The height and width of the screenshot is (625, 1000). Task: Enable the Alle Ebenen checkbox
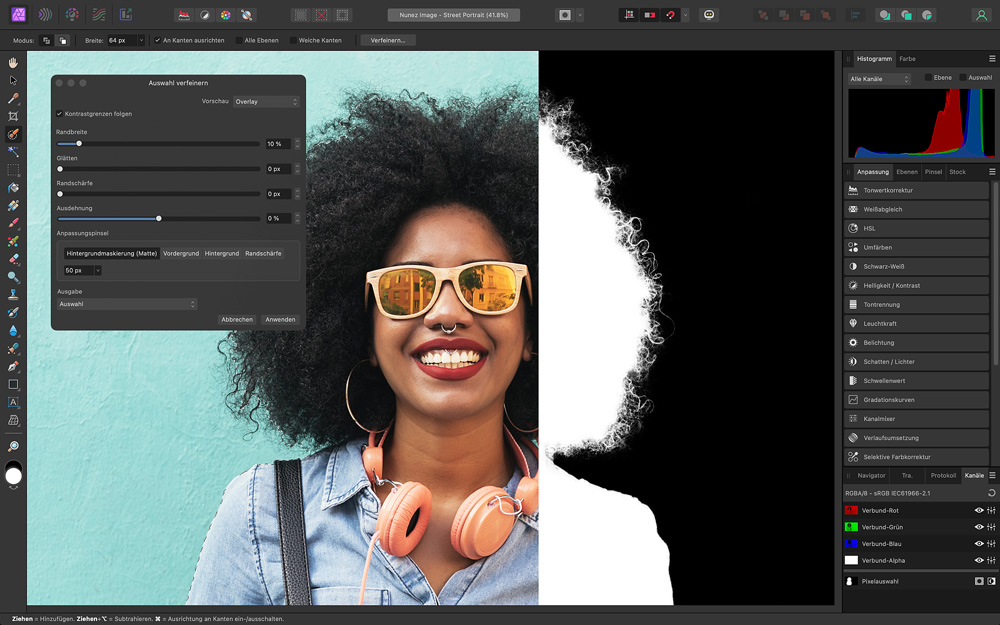tap(239, 40)
